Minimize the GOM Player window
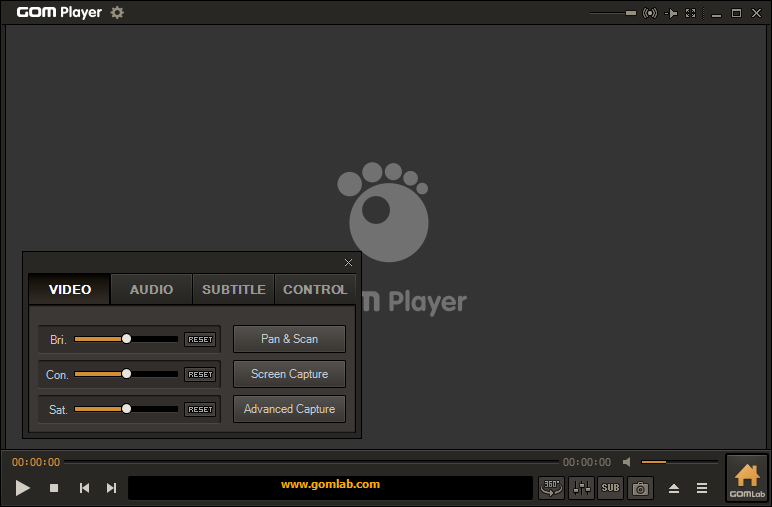The image size is (772, 507). click(x=716, y=14)
